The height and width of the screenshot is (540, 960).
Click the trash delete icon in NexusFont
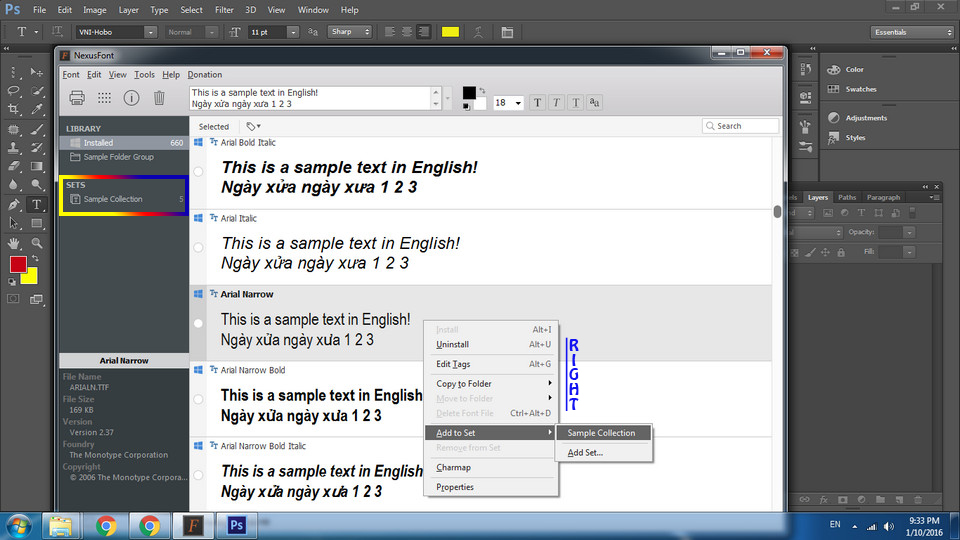[159, 97]
